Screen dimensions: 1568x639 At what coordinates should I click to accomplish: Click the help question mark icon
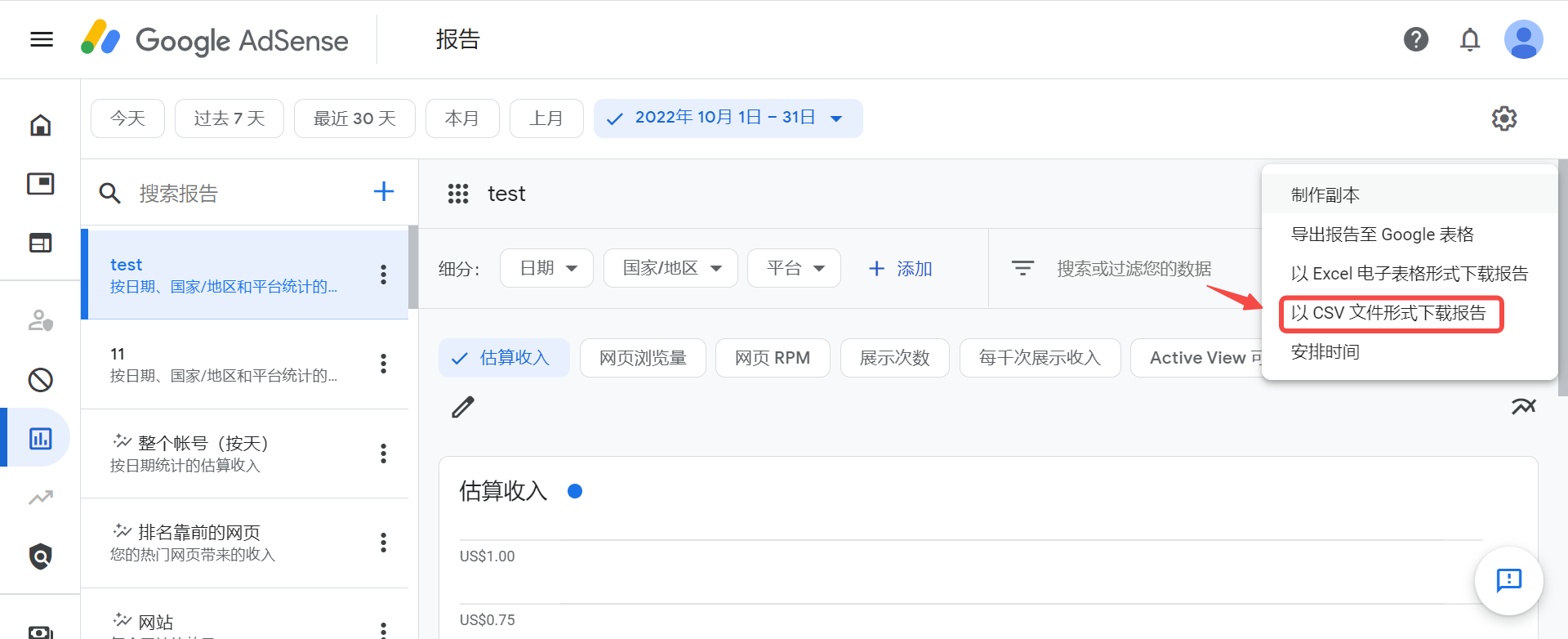point(1415,39)
